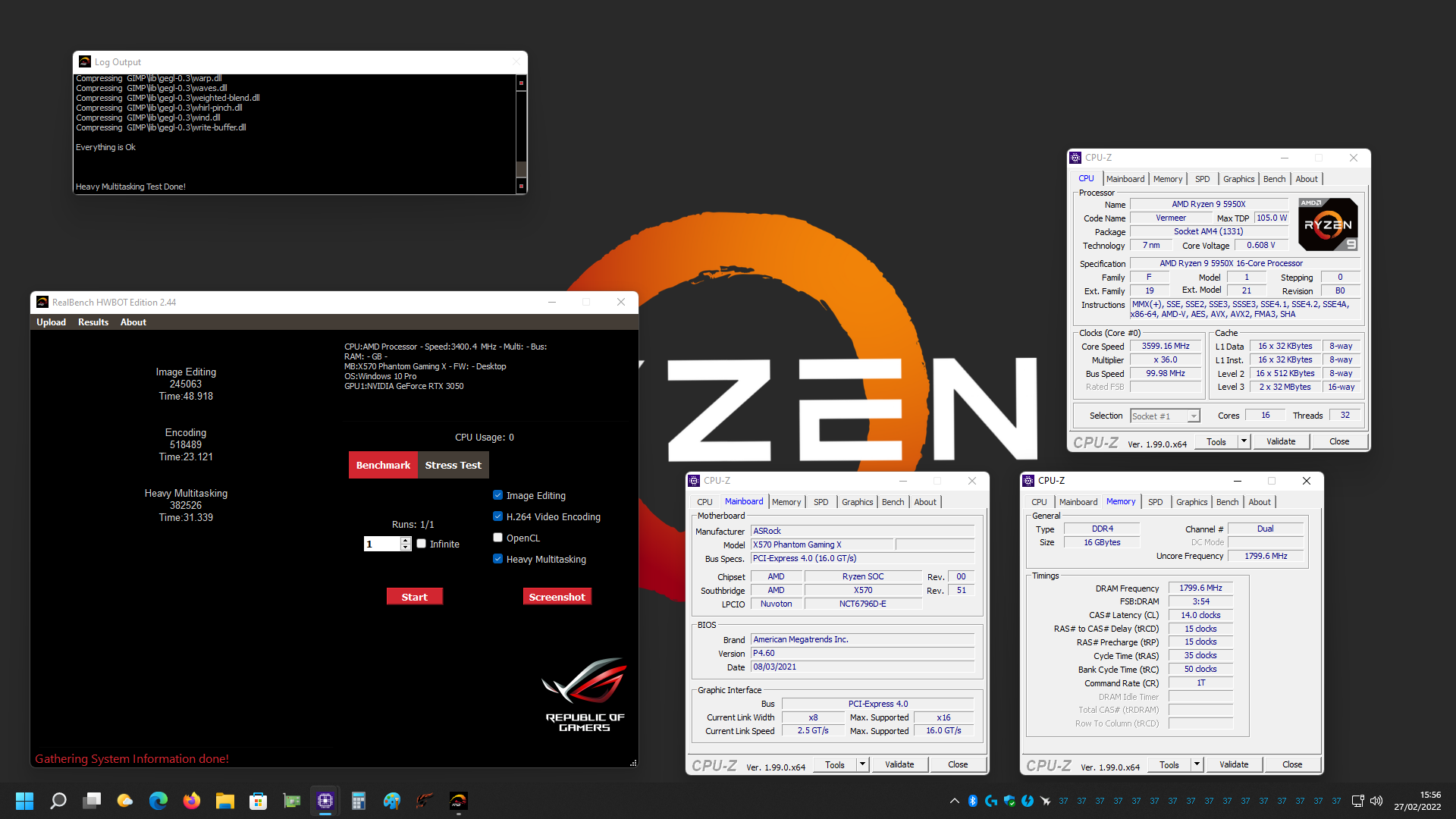Open About tab in CPU-Z memory window
The width and height of the screenshot is (1456, 819).
click(x=1260, y=502)
